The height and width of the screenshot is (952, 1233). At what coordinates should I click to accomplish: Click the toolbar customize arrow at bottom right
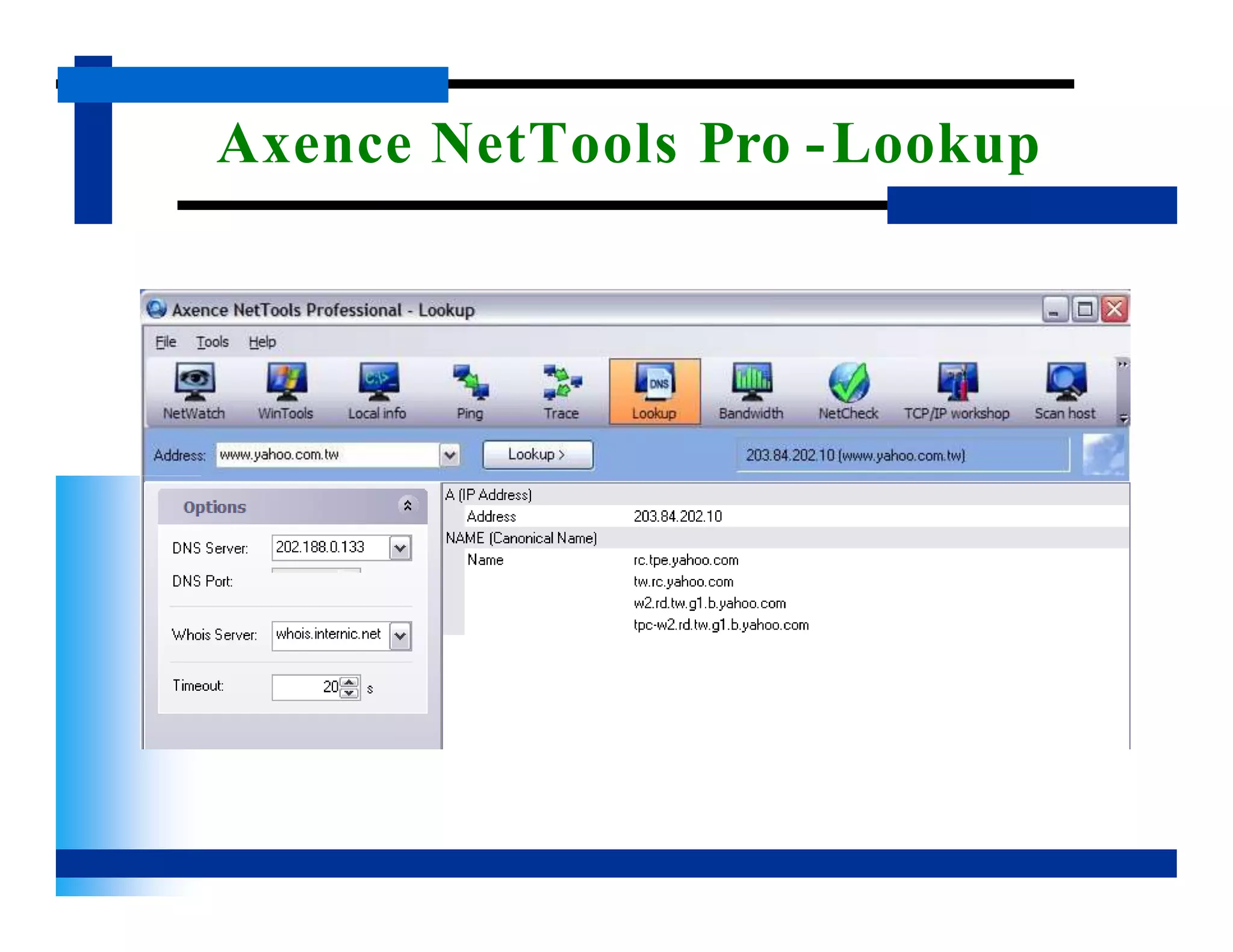[1123, 418]
